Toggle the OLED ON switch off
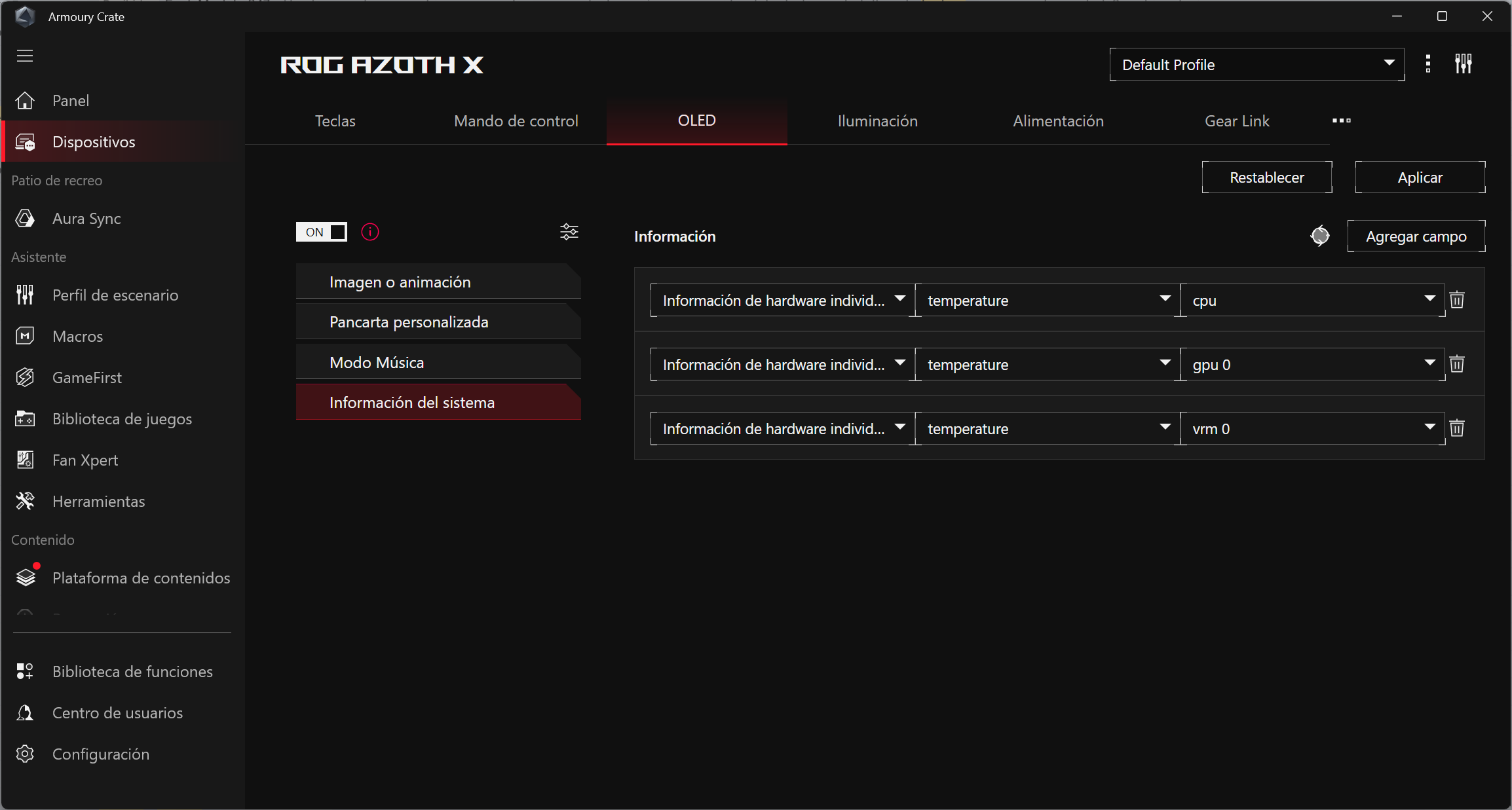This screenshot has width=1512, height=810. point(322,232)
